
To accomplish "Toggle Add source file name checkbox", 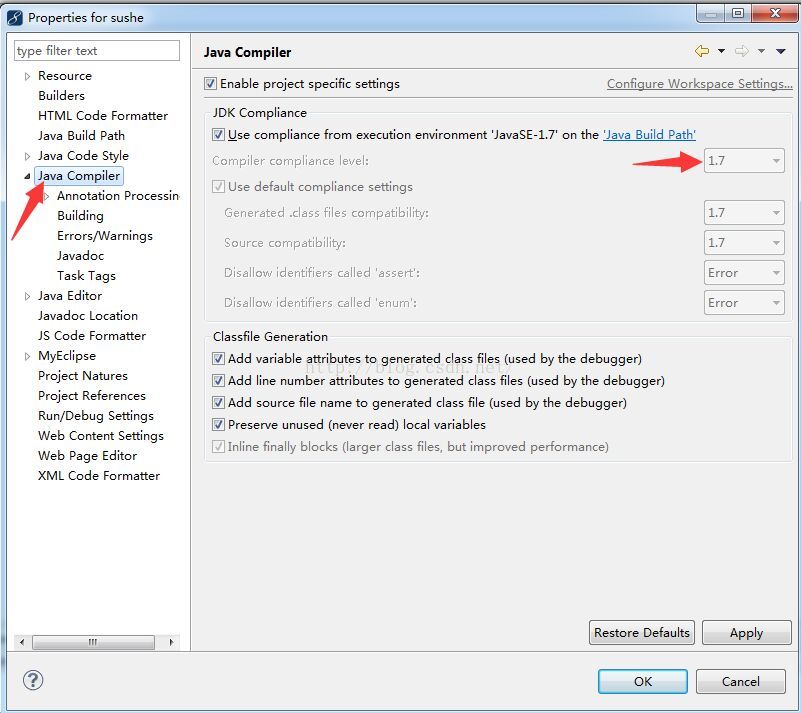I will tap(218, 402).
